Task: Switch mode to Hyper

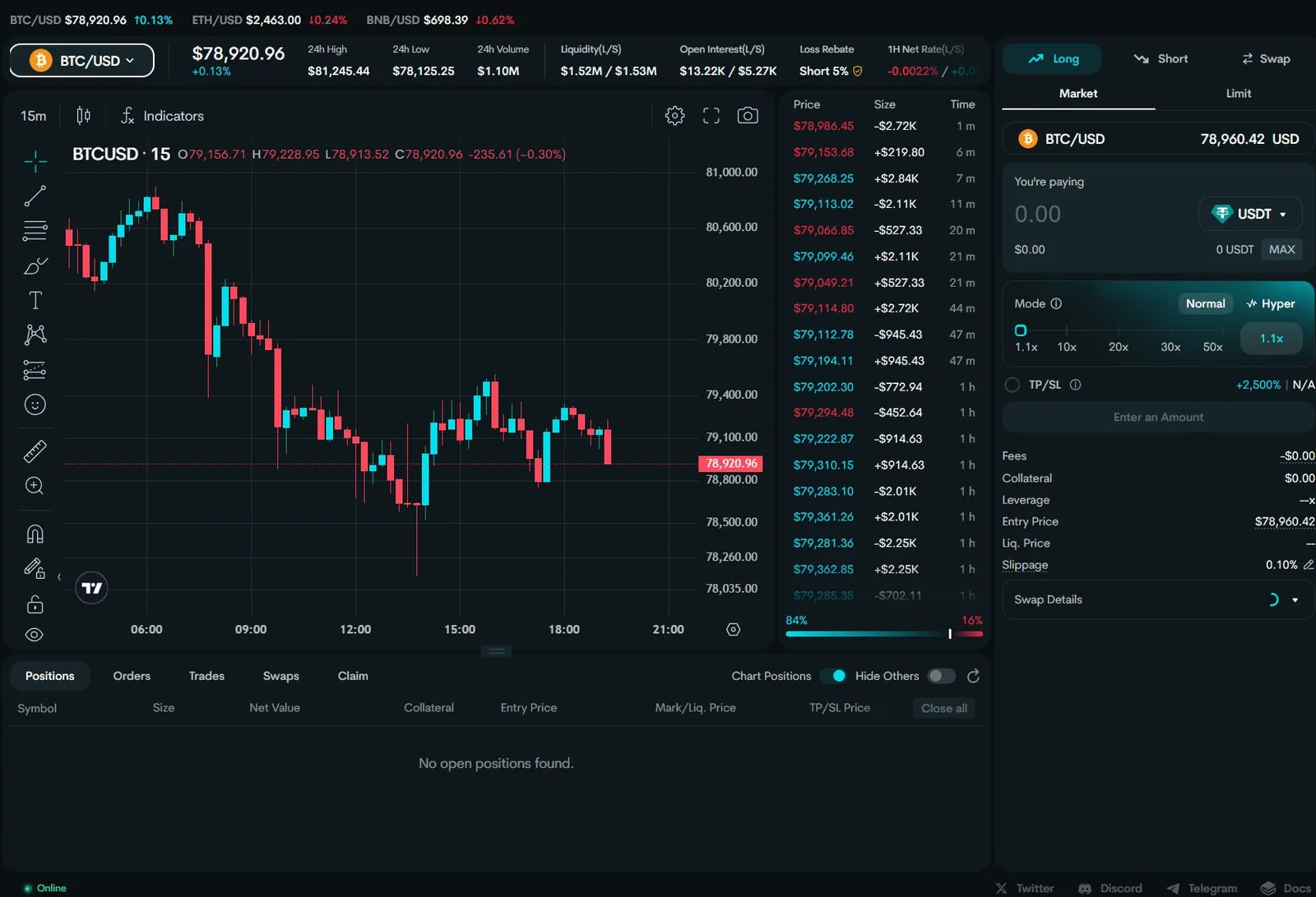Action: pos(1271,303)
